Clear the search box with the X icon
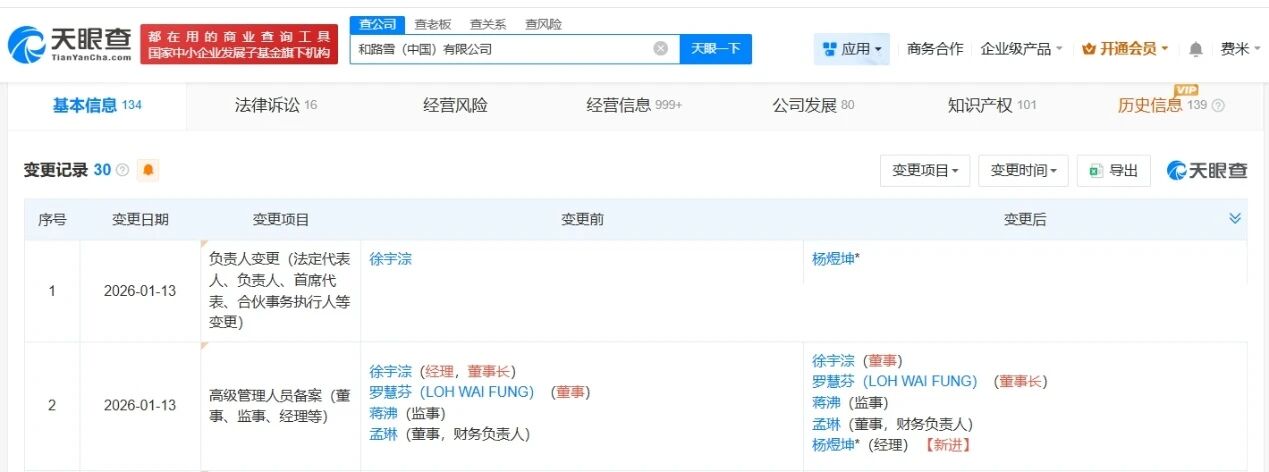Screen dimensions: 1269x472 click(661, 48)
